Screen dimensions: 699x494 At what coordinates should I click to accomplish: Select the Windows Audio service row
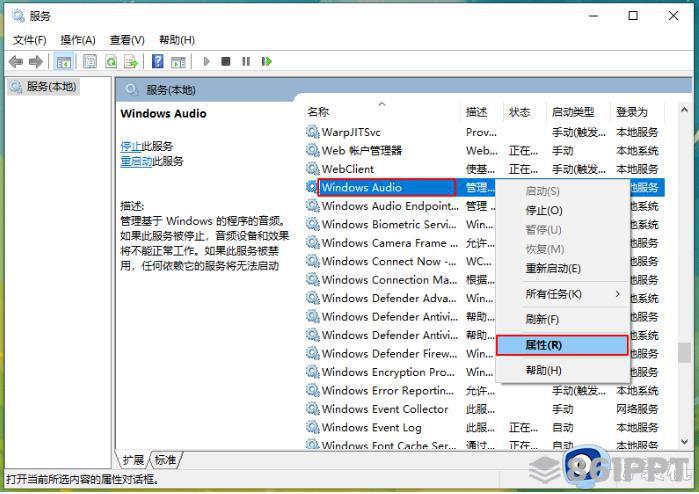[x=485, y=188]
